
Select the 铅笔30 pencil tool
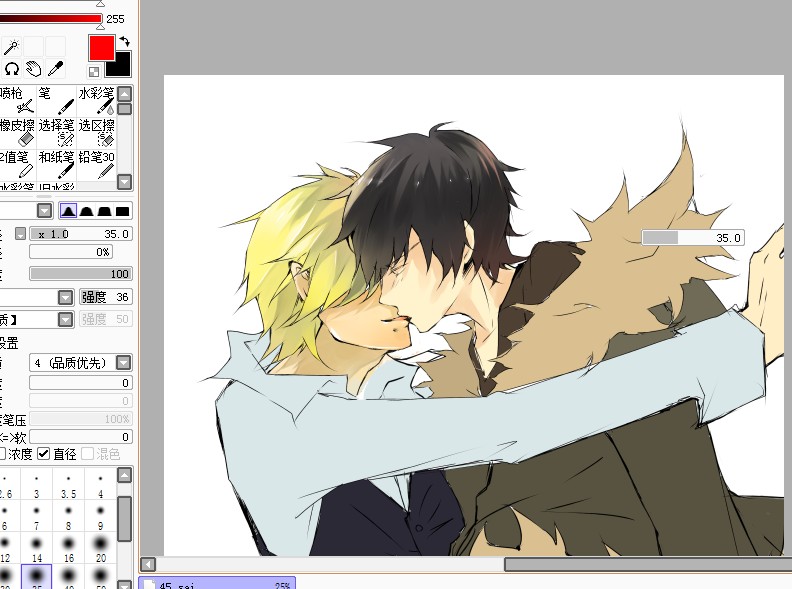[96, 165]
